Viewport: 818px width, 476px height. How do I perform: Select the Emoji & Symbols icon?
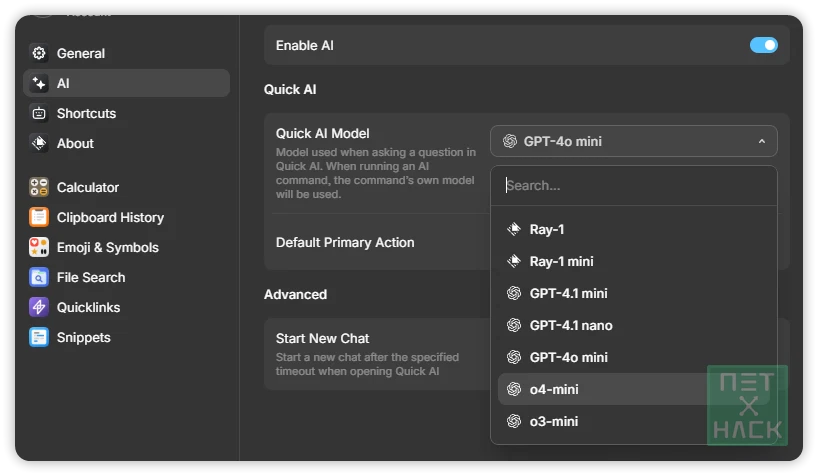point(39,247)
